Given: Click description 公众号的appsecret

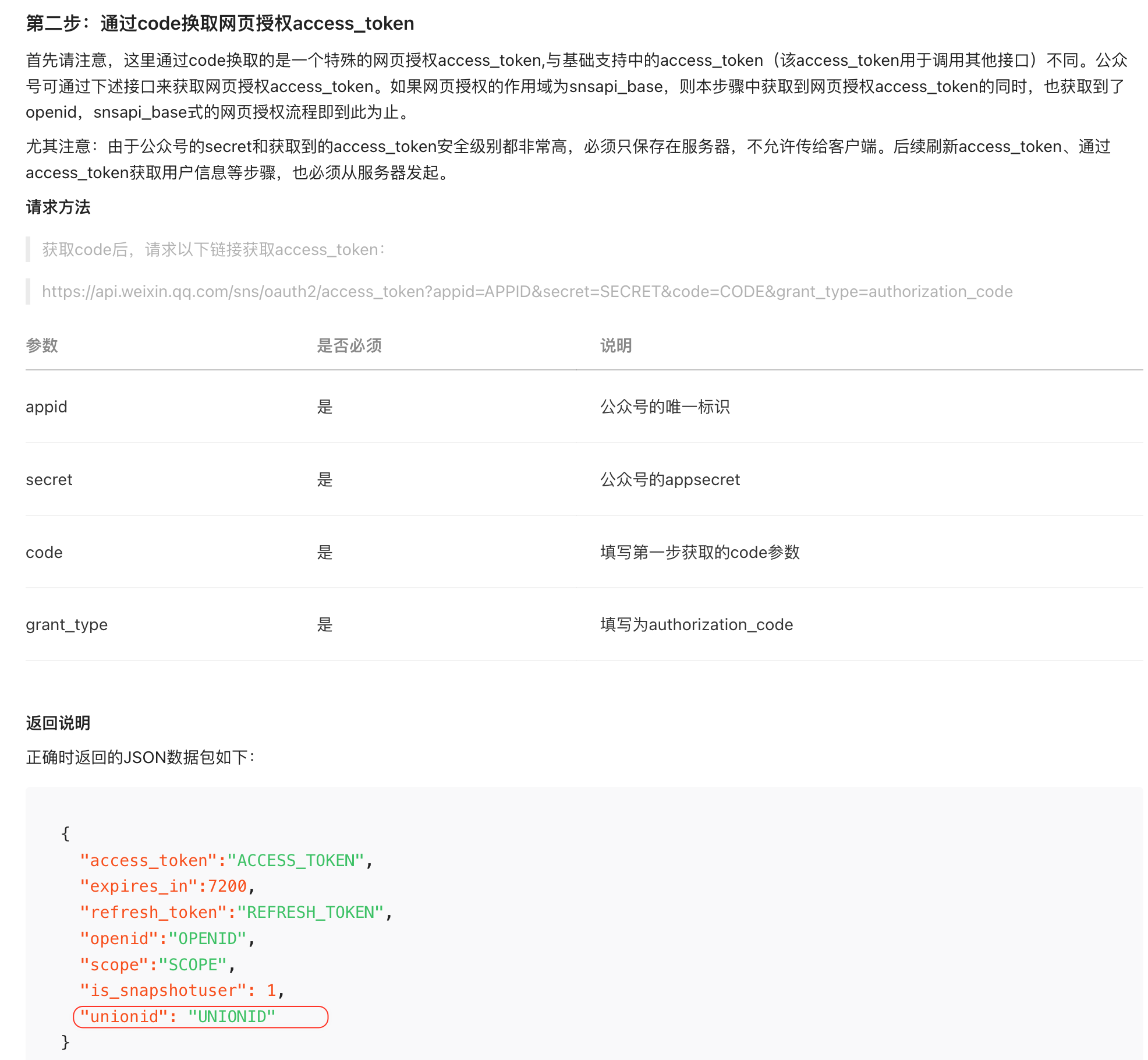Looking at the screenshot, I should [669, 479].
